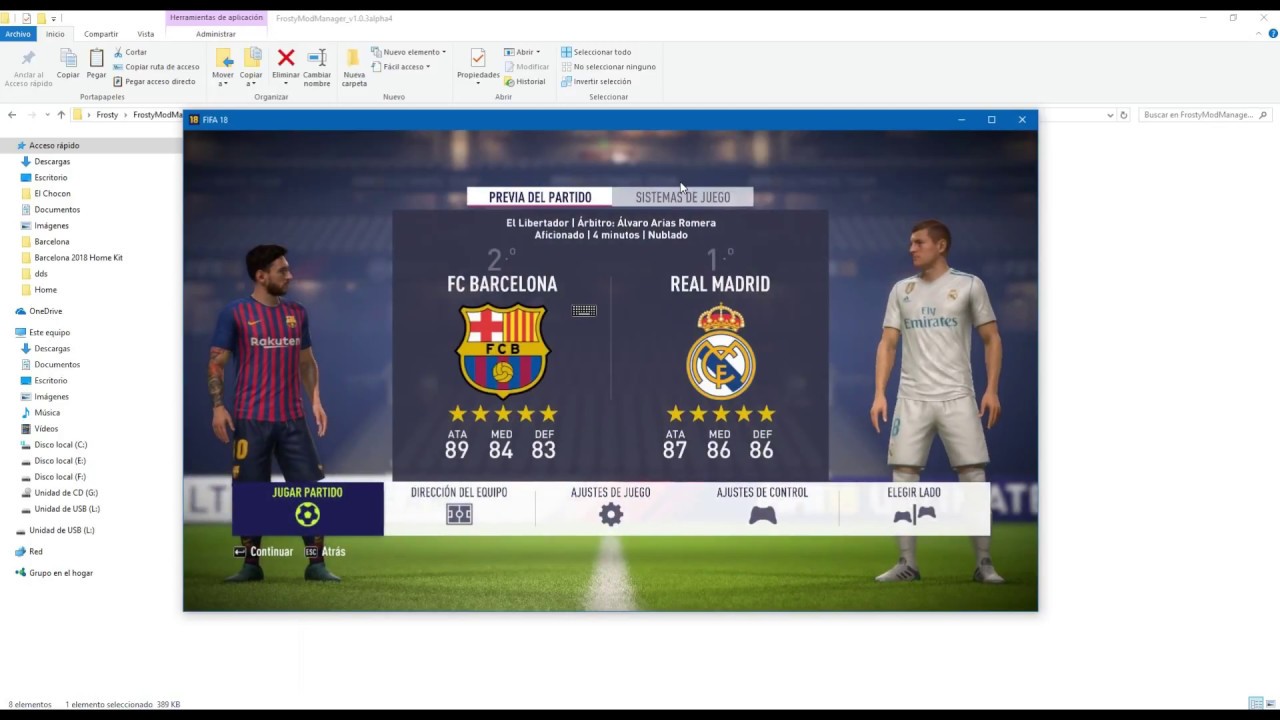Click Seleccionar todo
Screen dimensions: 1280x720
596,52
